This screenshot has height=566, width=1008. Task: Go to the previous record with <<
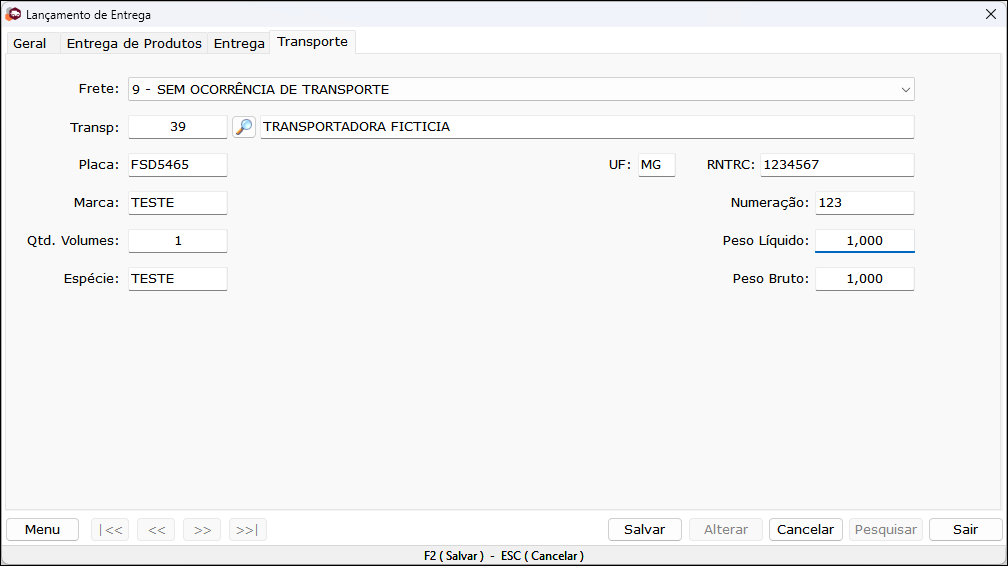point(156,529)
